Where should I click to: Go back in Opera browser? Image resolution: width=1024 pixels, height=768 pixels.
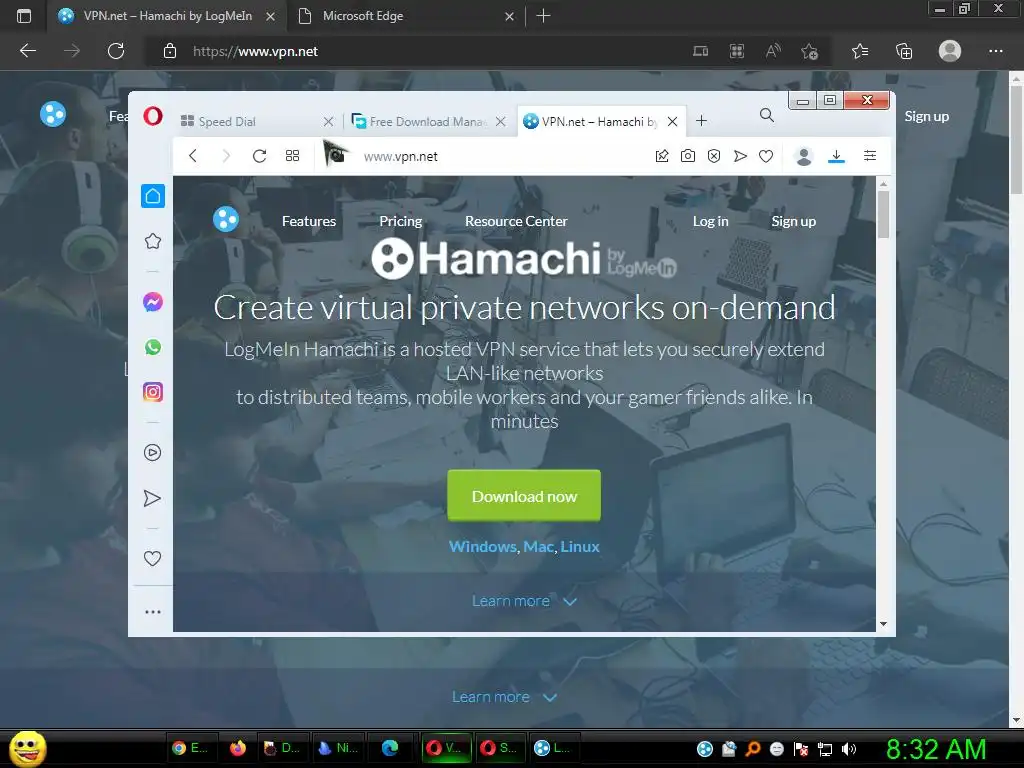193,155
